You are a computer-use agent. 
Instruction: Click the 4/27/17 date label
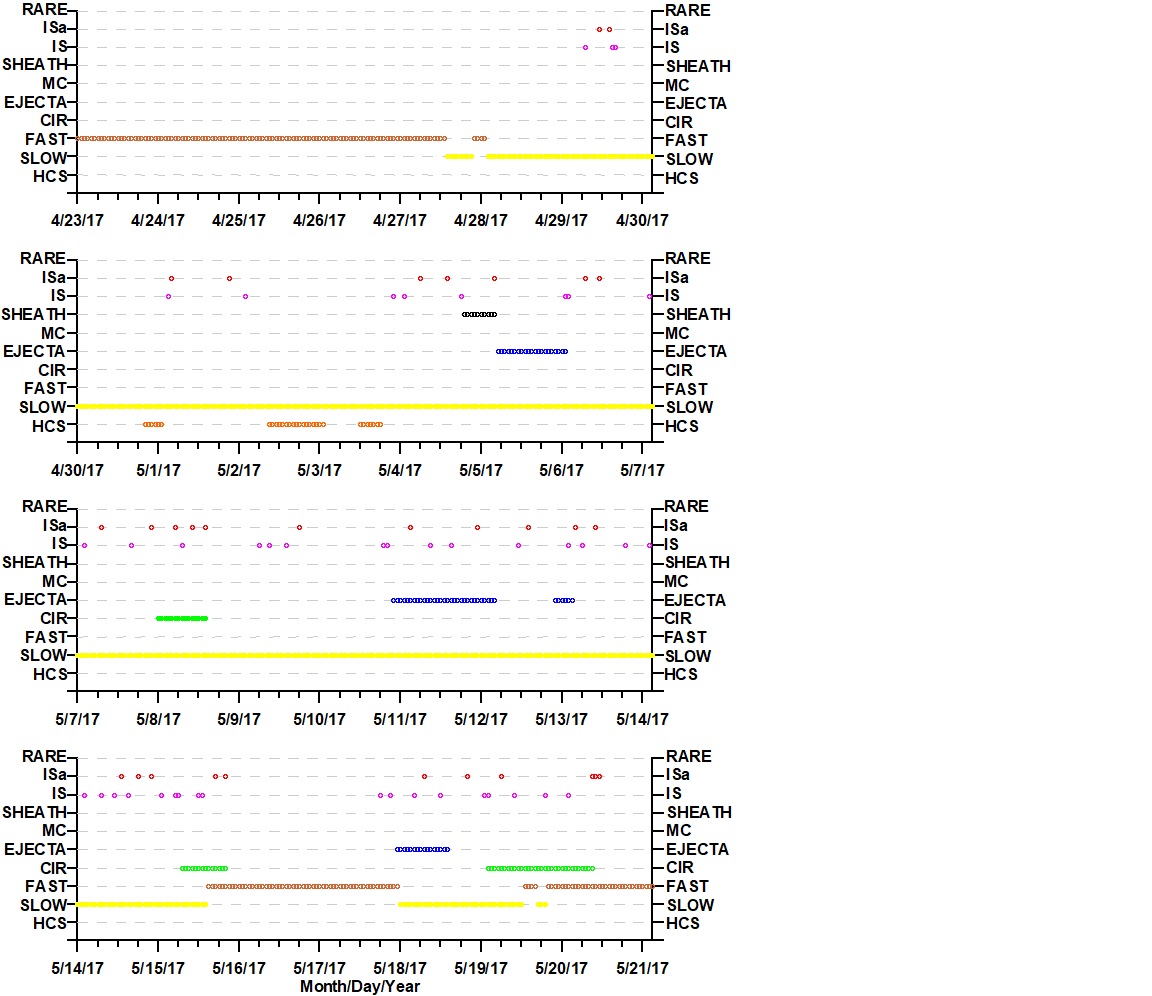(400, 220)
